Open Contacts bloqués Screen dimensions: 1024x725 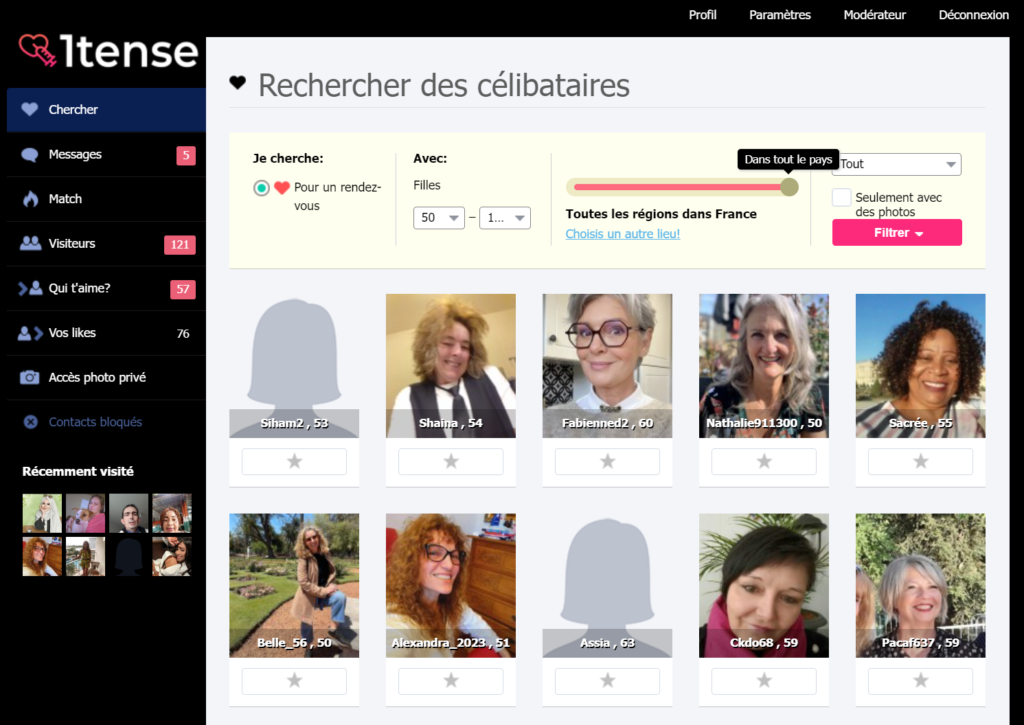106,422
